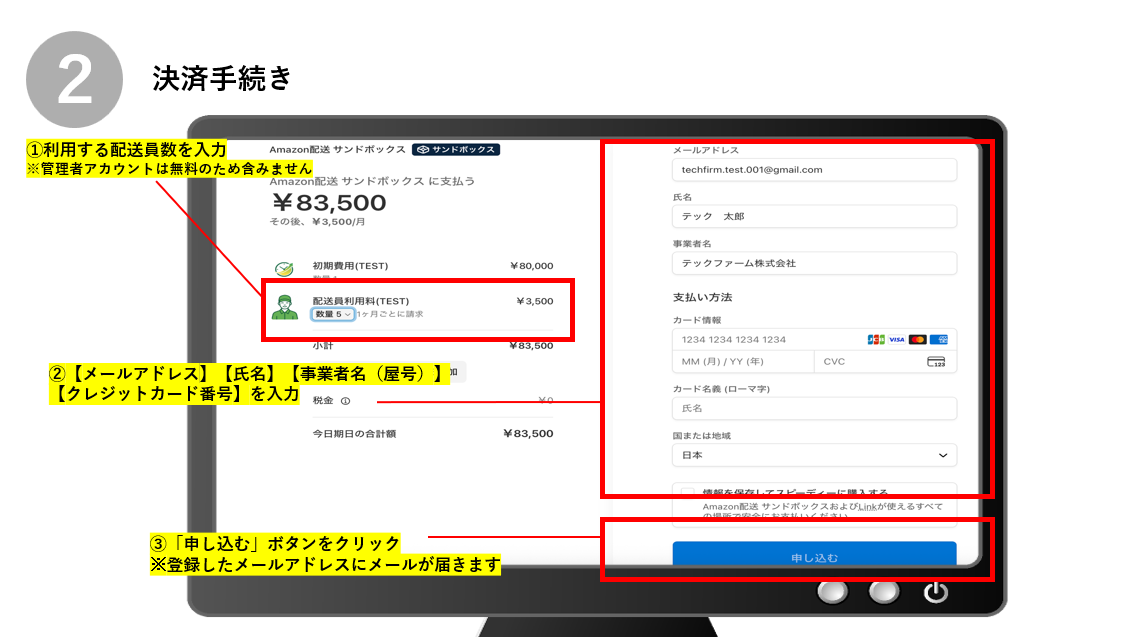
Task: Open the 数量 5 quantity dropdown
Action: (332, 314)
